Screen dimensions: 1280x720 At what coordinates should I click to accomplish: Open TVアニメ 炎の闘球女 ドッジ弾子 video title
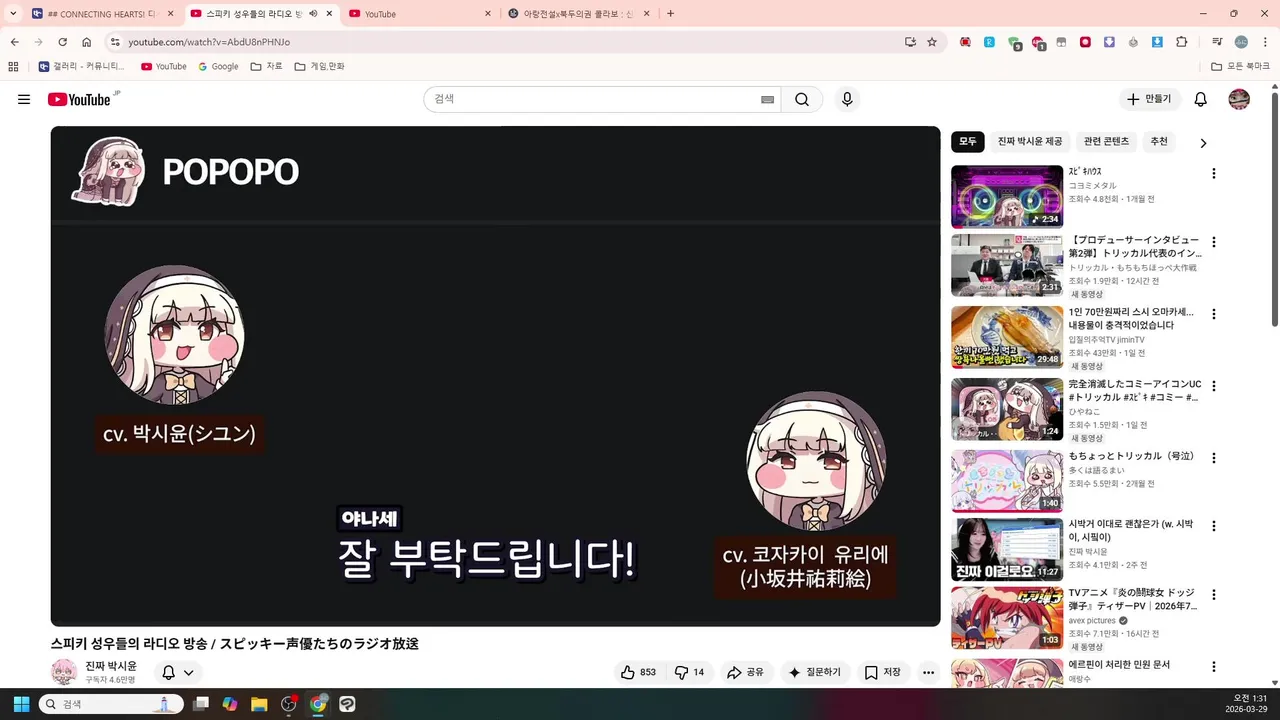coord(1133,599)
